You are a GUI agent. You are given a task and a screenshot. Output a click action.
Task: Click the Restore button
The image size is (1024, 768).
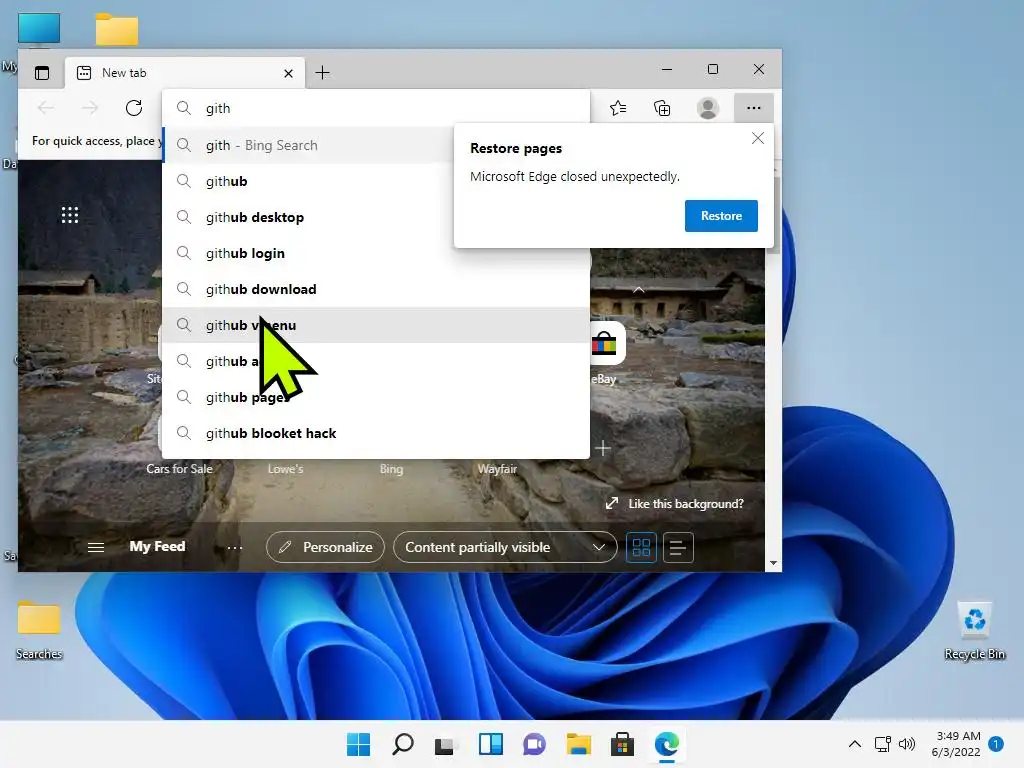point(721,216)
